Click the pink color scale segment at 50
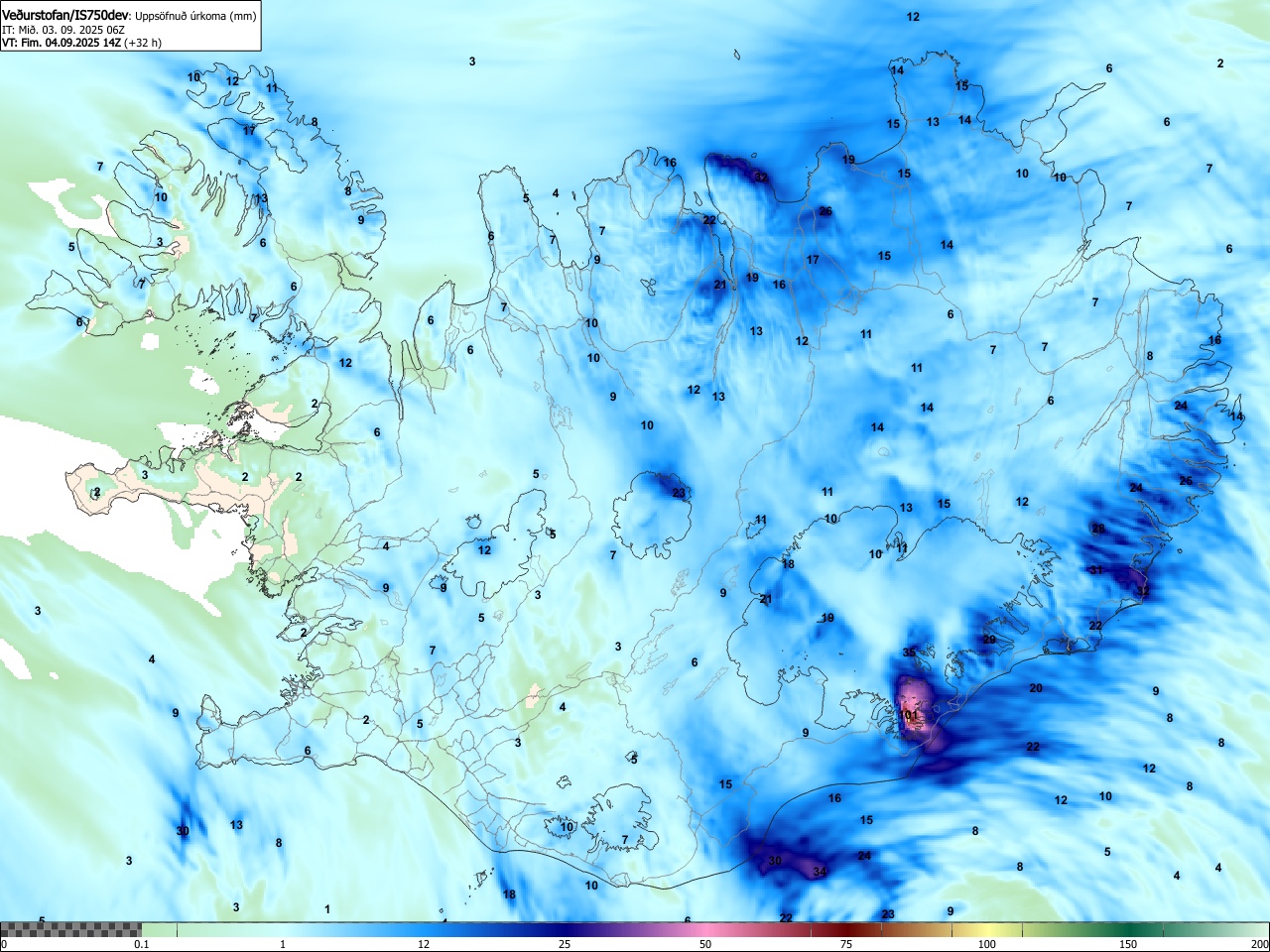 click(x=704, y=929)
